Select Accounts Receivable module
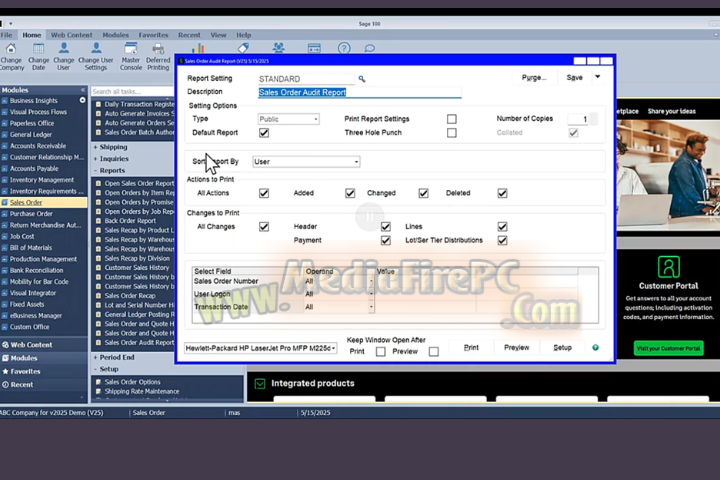Screen dimensions: 720x480 click(x=38, y=146)
